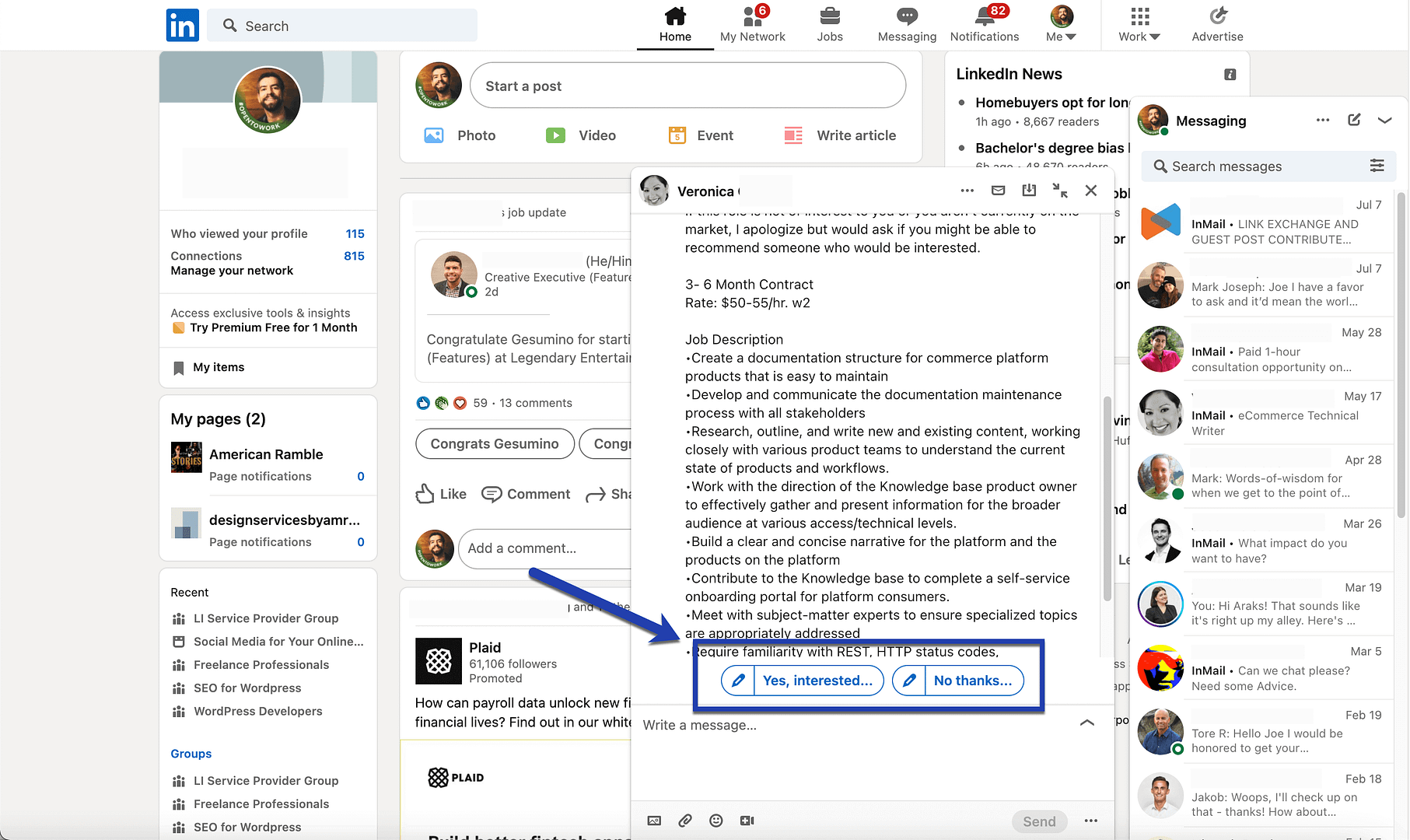
Task: Expand the Me dropdown menu
Action: [x=1062, y=25]
